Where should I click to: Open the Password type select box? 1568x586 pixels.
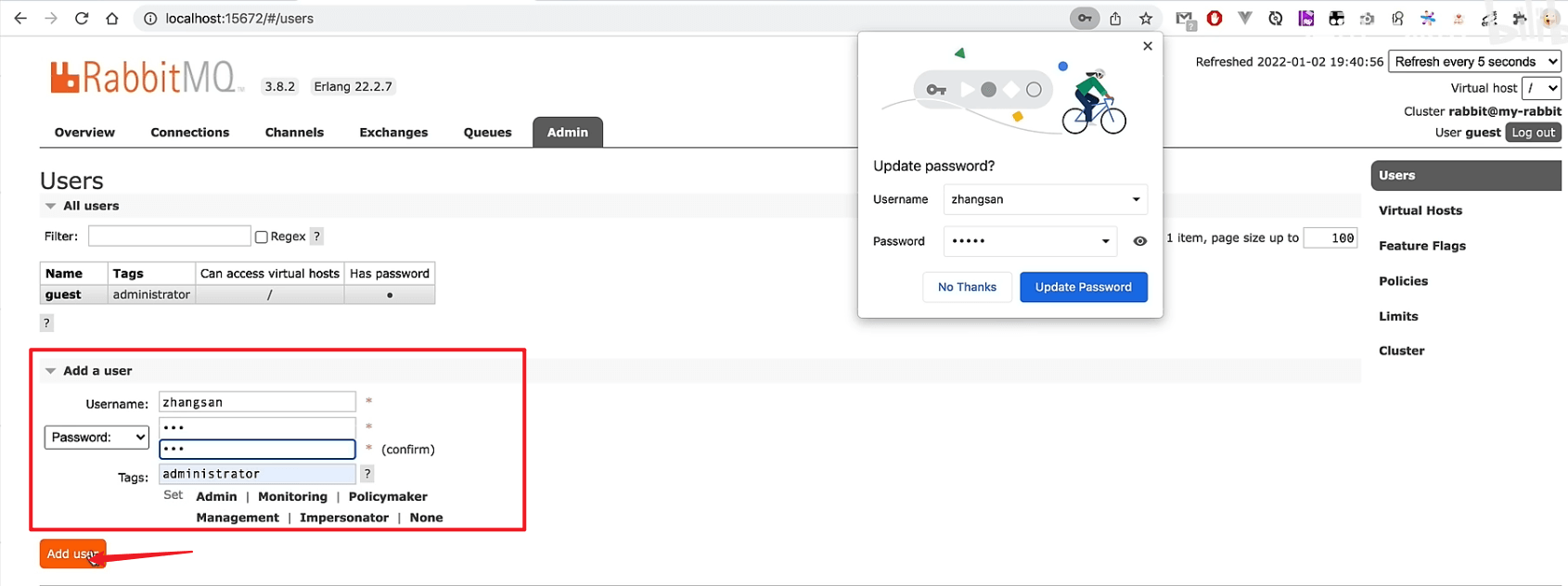[x=96, y=438]
